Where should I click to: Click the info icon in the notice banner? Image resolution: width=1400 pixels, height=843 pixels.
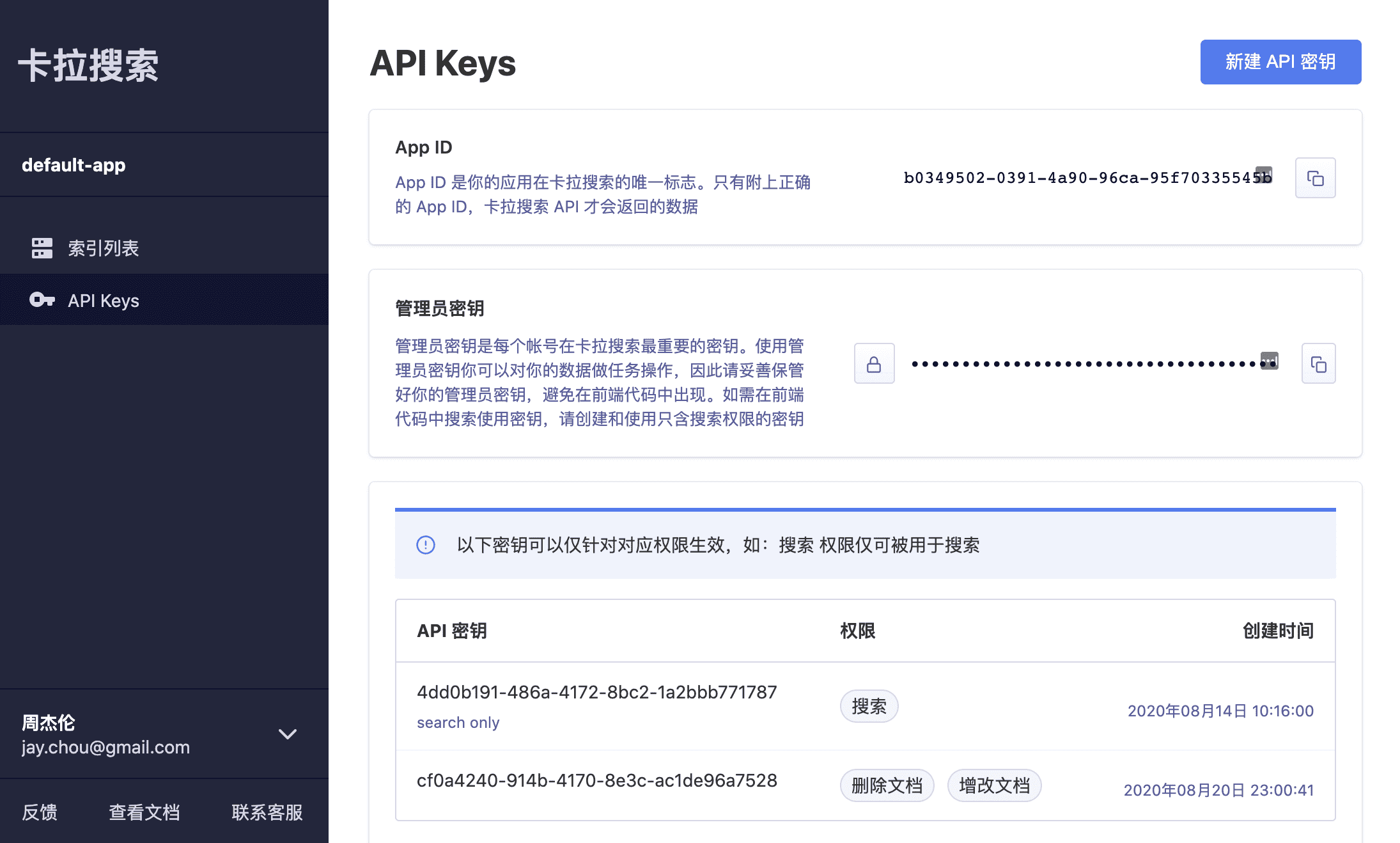click(426, 545)
